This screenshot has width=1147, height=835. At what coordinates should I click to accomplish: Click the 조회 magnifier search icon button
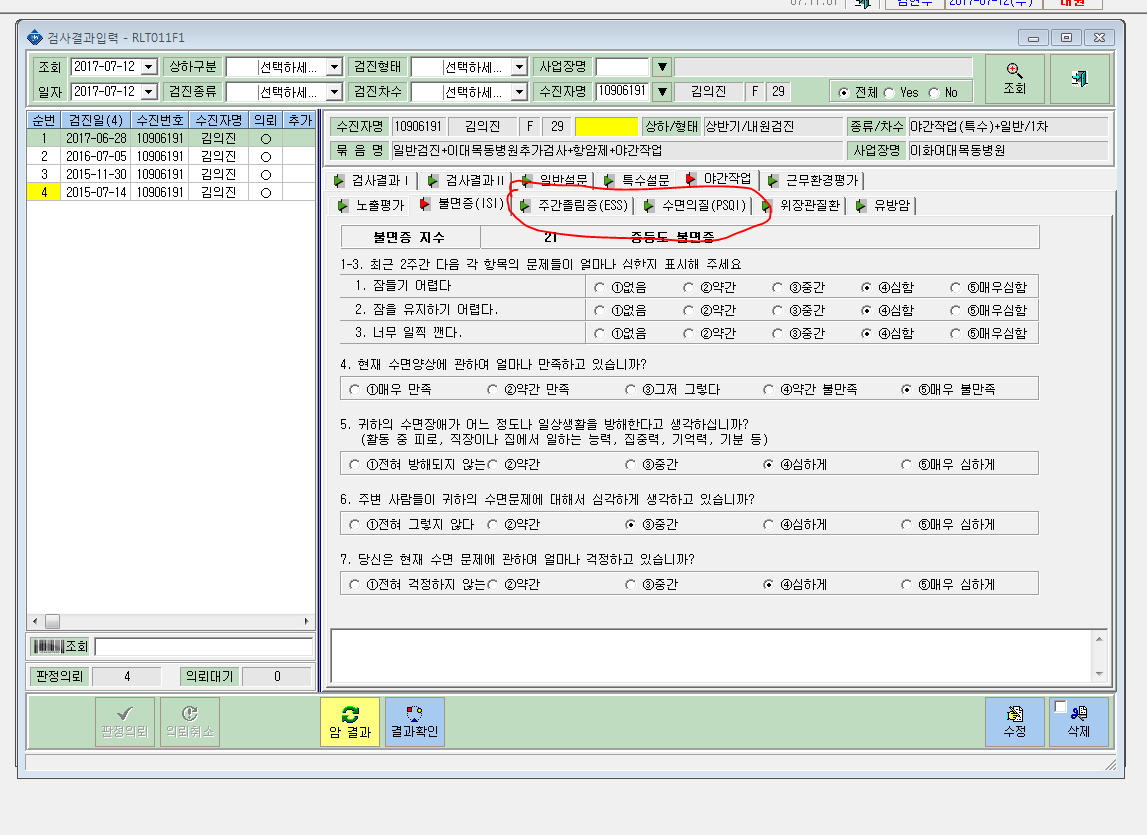coord(1014,79)
